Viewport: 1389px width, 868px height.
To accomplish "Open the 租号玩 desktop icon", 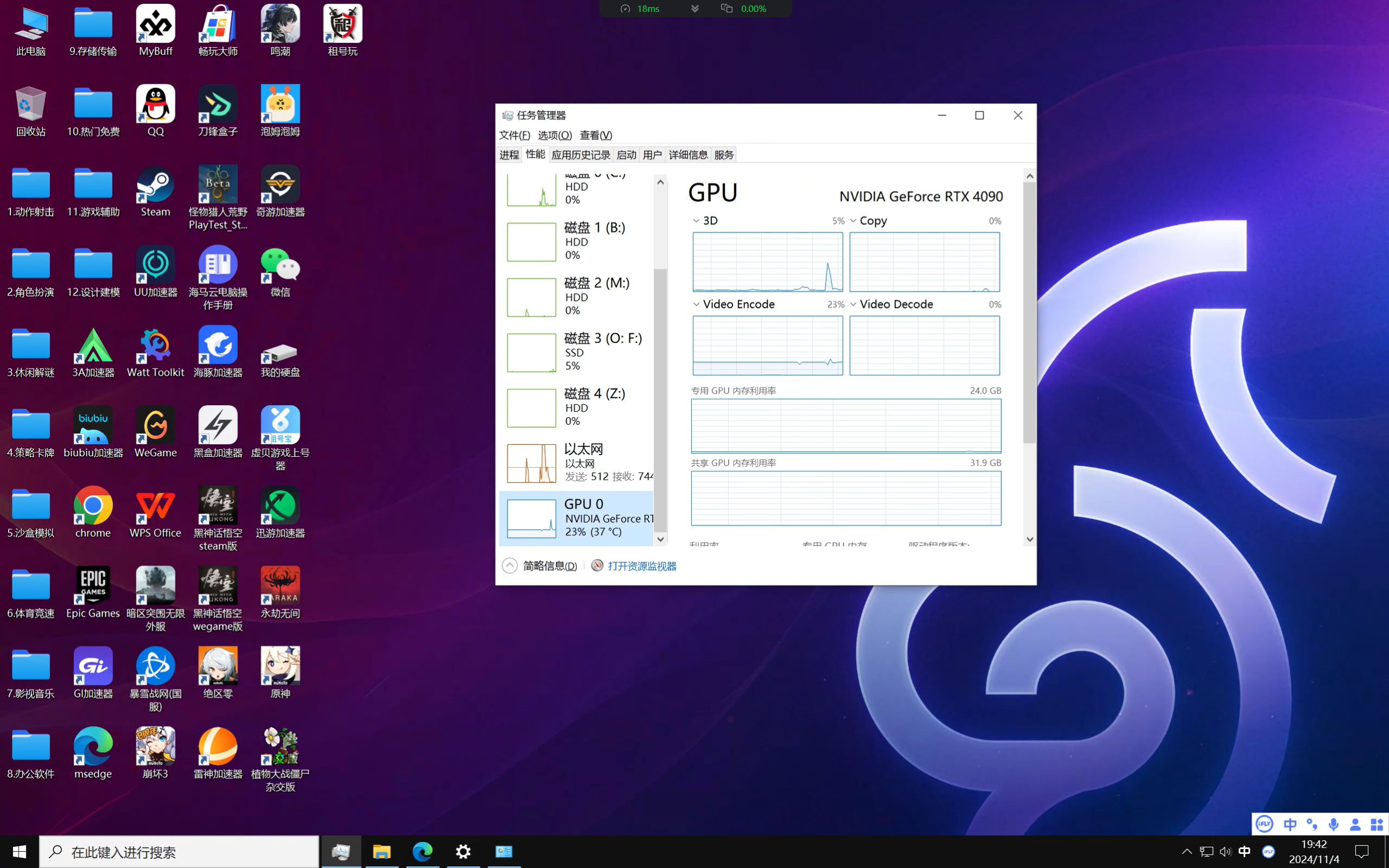I will (343, 30).
